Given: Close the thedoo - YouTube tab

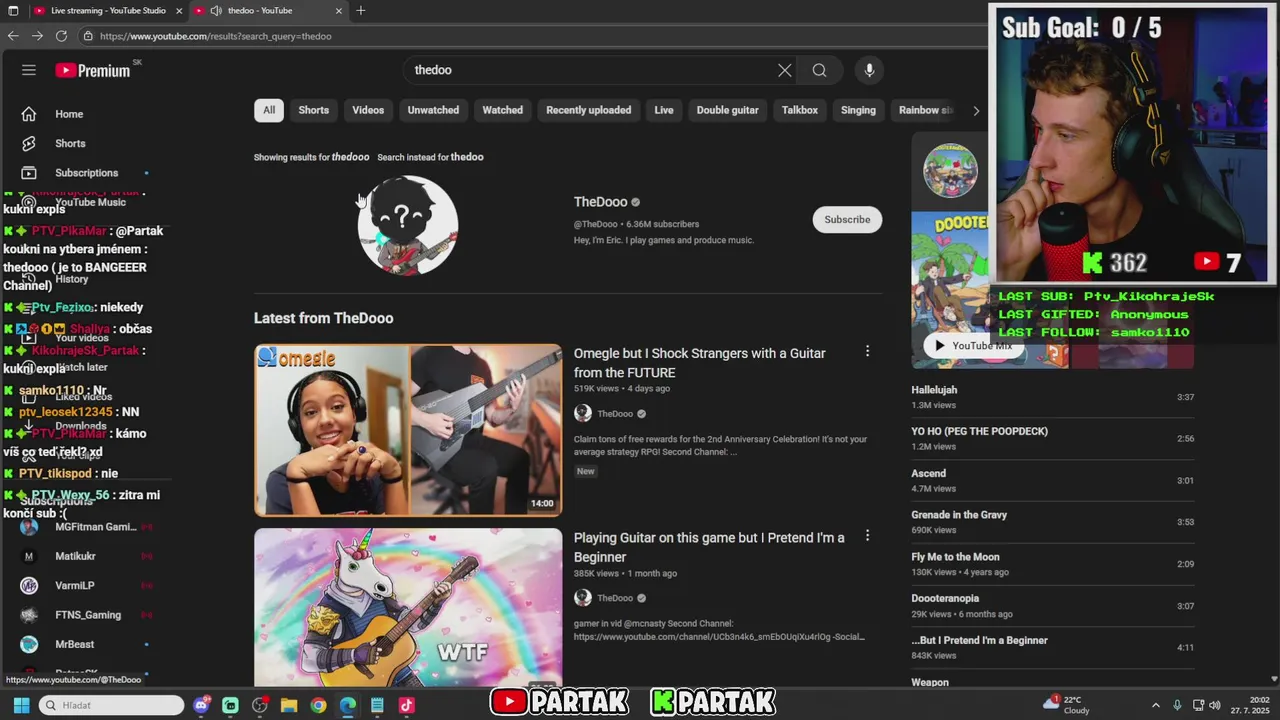Looking at the screenshot, I should point(339,11).
